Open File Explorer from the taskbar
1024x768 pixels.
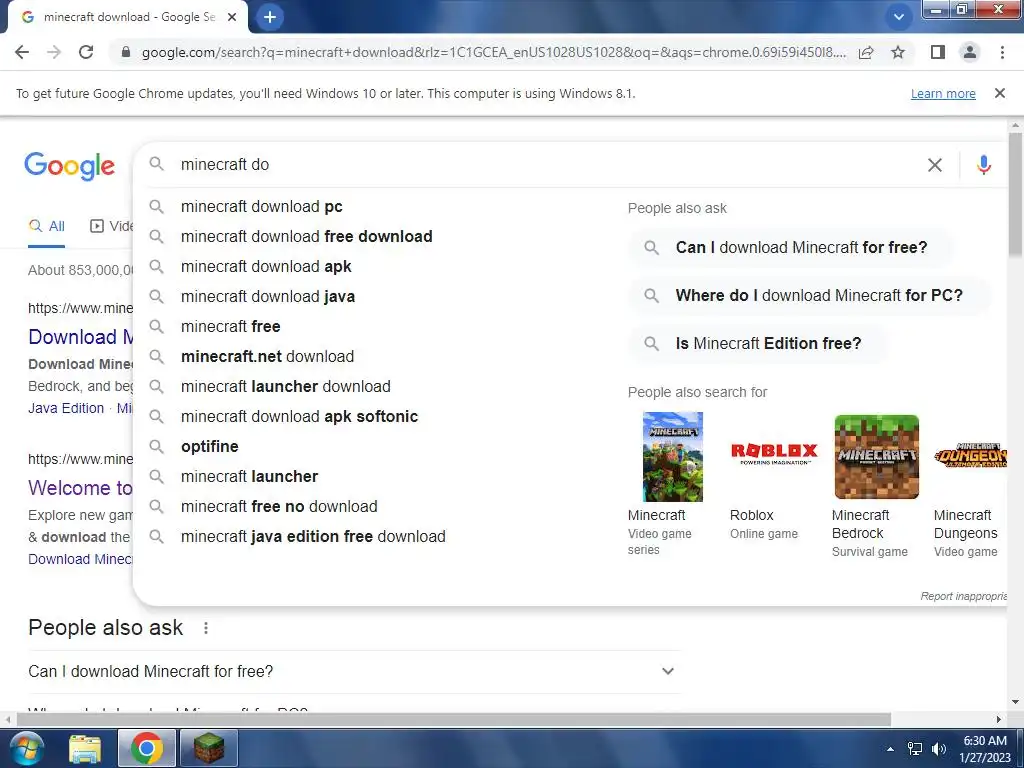tap(86, 748)
